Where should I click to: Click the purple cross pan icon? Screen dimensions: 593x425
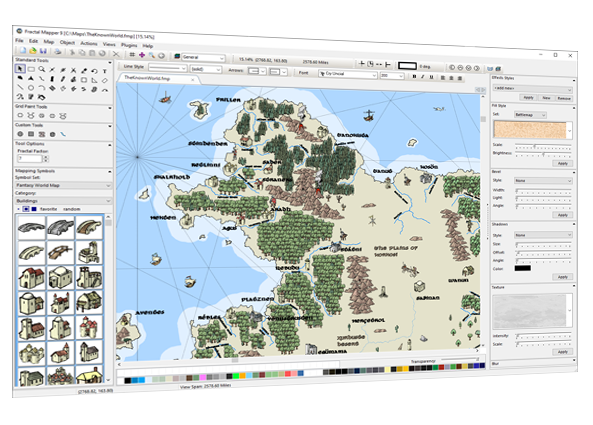[142, 55]
